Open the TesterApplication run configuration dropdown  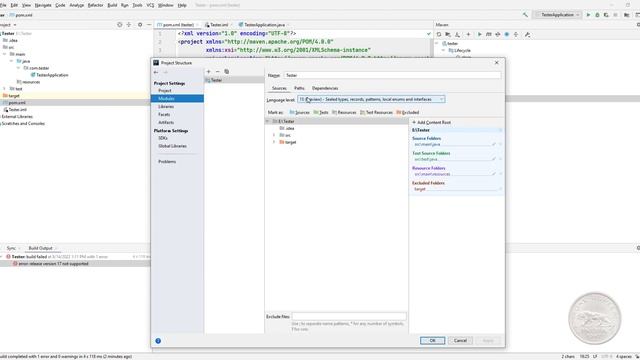(558, 15)
